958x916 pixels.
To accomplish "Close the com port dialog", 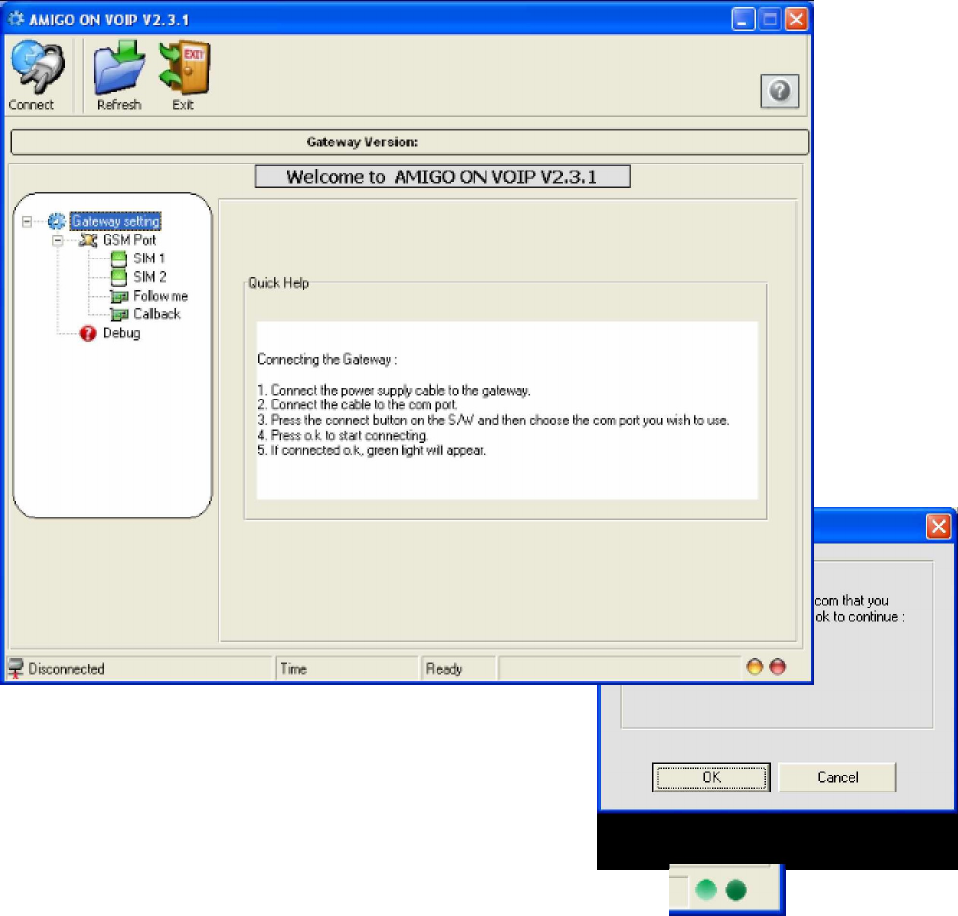I will coord(938,526).
